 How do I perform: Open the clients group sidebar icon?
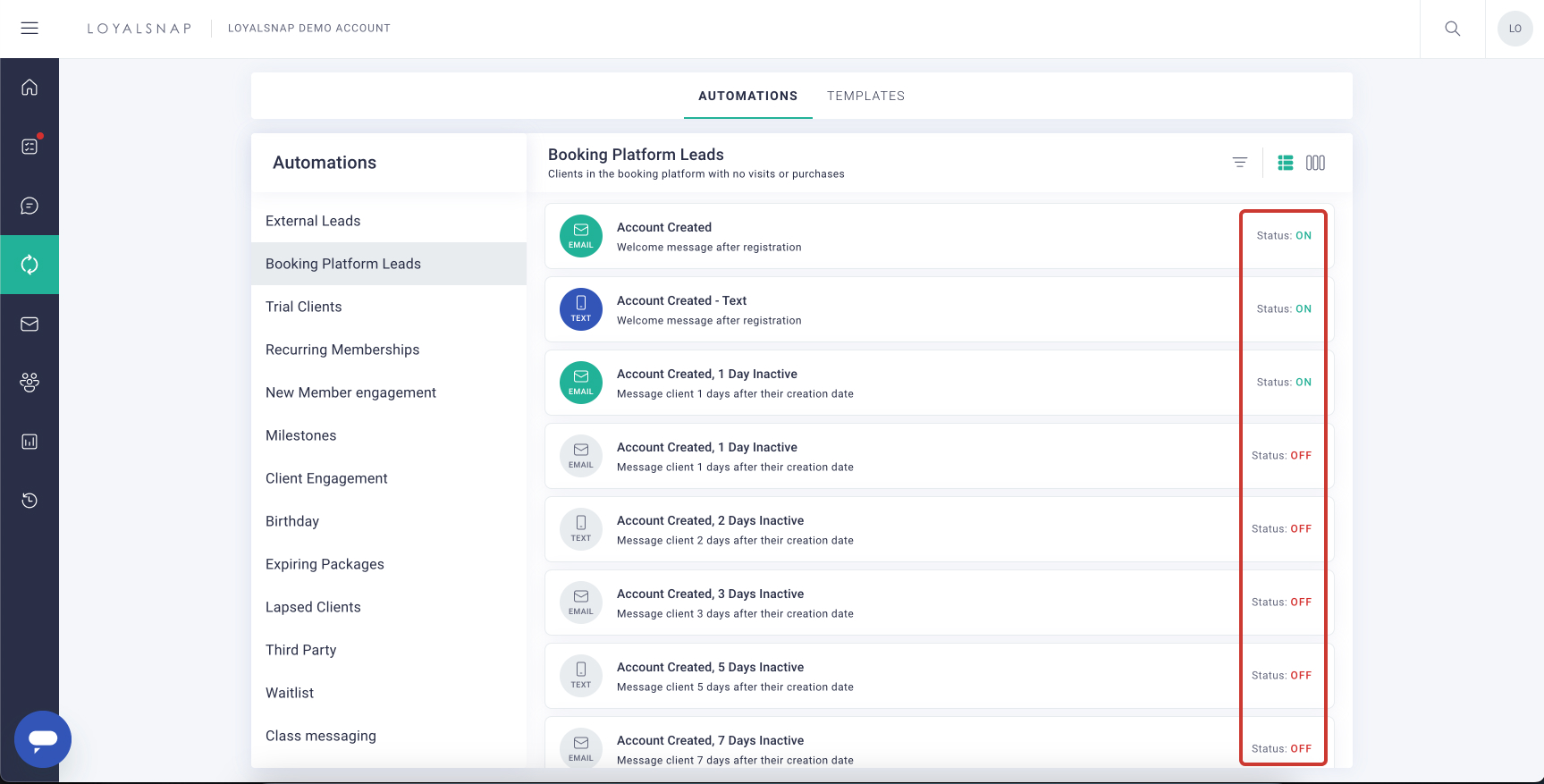pyautogui.click(x=30, y=383)
